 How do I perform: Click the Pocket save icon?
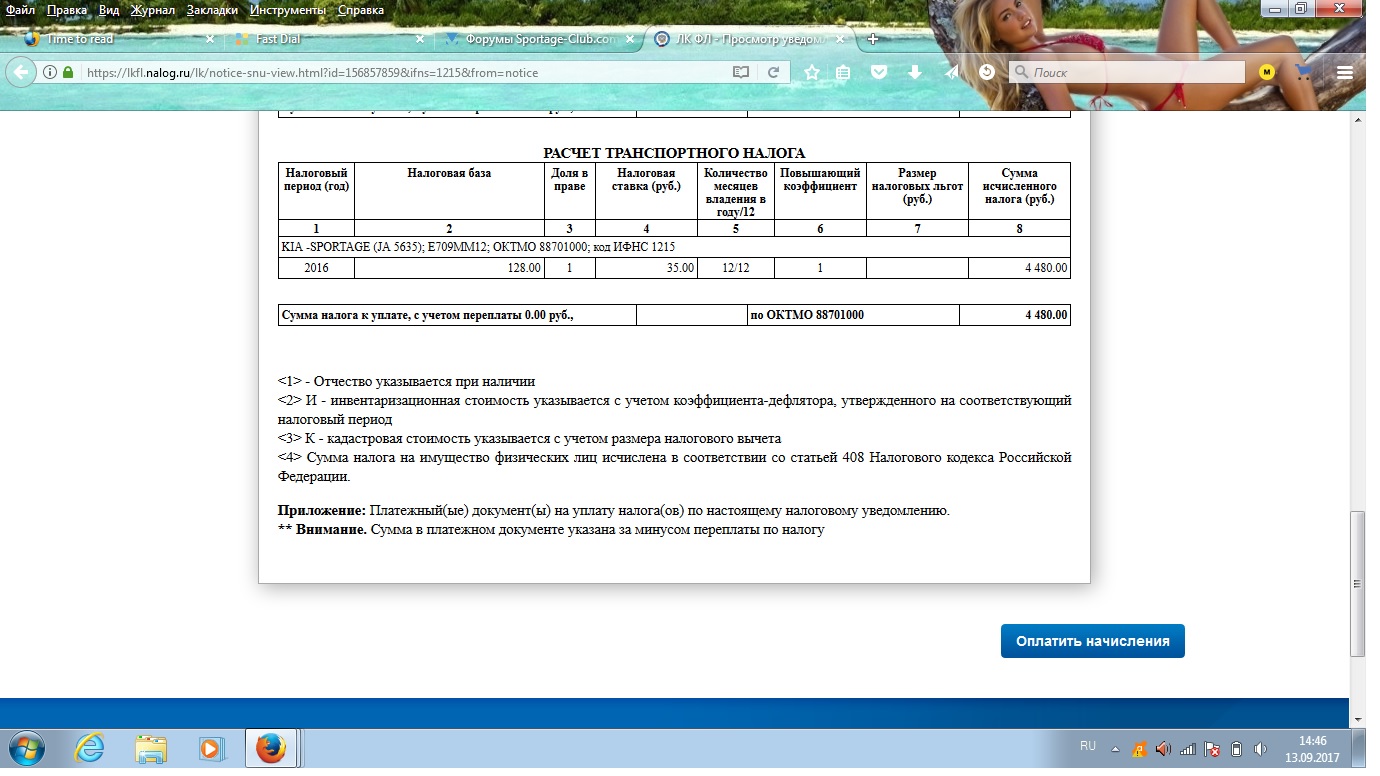[x=878, y=72]
